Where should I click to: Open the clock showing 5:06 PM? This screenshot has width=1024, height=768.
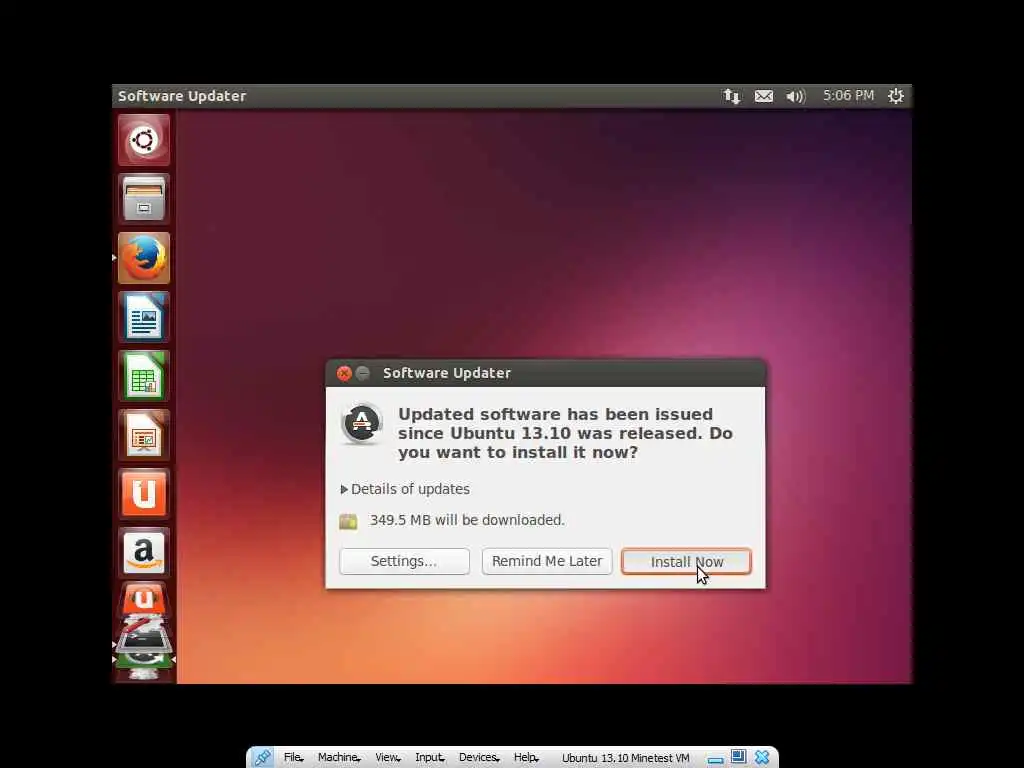(x=848, y=95)
